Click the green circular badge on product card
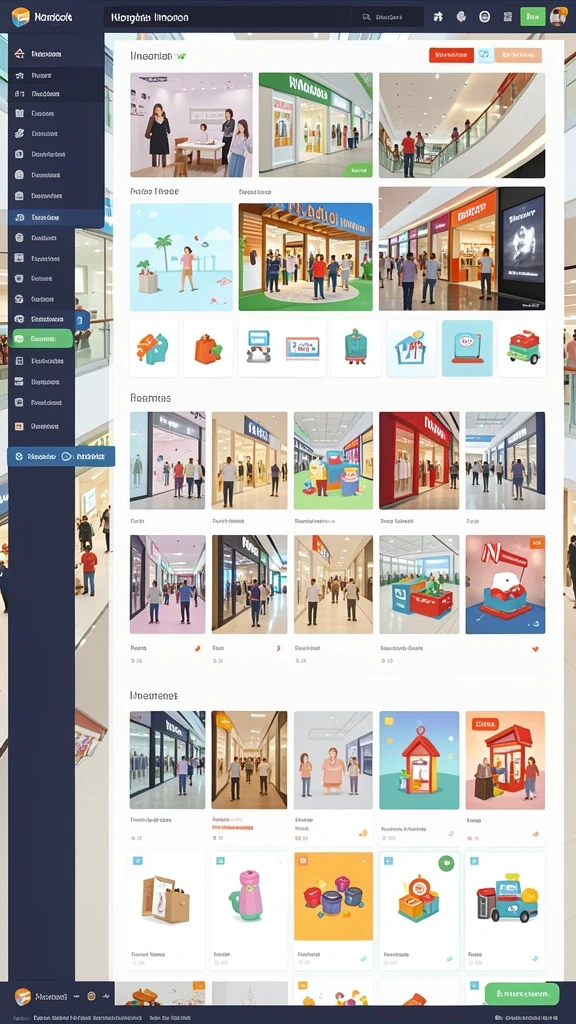Screen dimensions: 576x1024 tap(447, 863)
